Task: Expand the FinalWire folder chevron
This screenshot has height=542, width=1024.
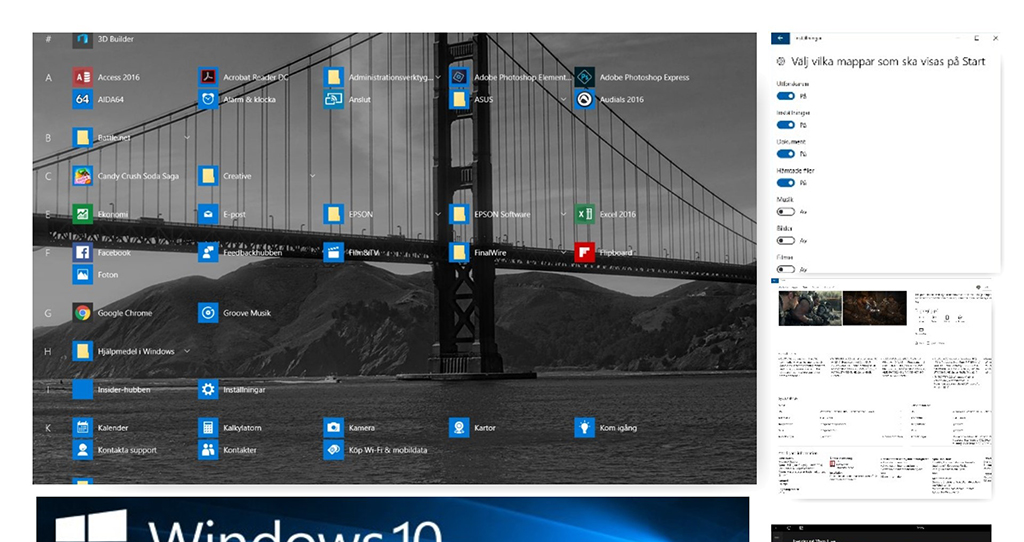Action: click(563, 253)
